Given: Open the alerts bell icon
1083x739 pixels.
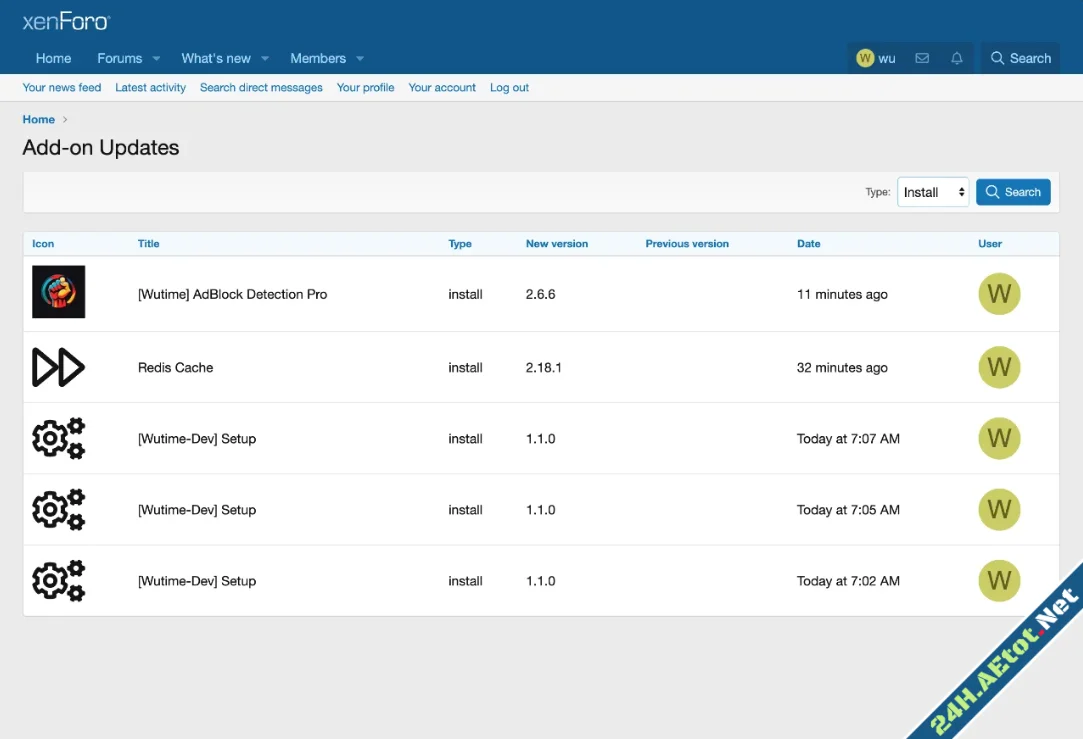Looking at the screenshot, I should point(957,58).
